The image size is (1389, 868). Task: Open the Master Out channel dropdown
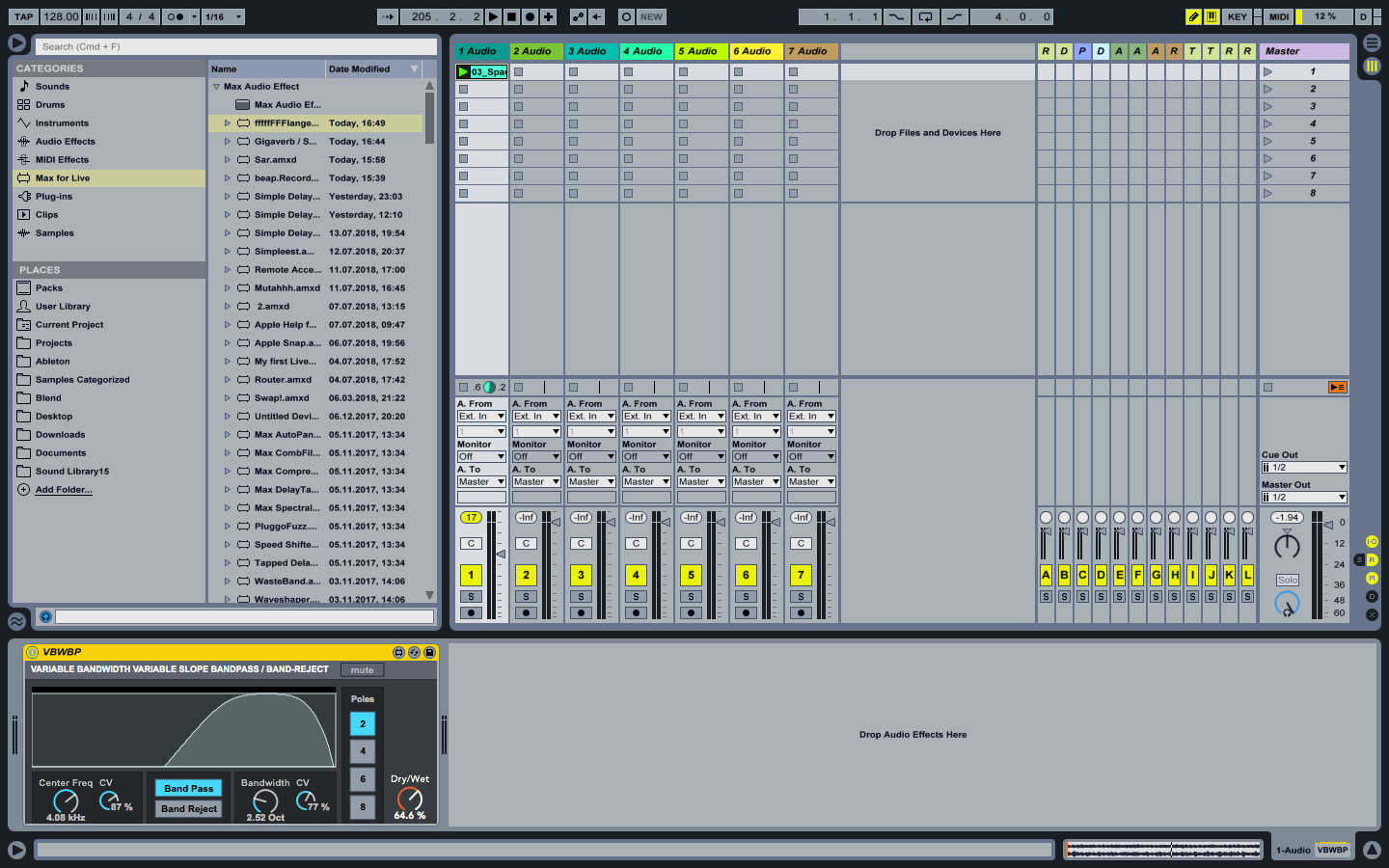pyautogui.click(x=1303, y=497)
